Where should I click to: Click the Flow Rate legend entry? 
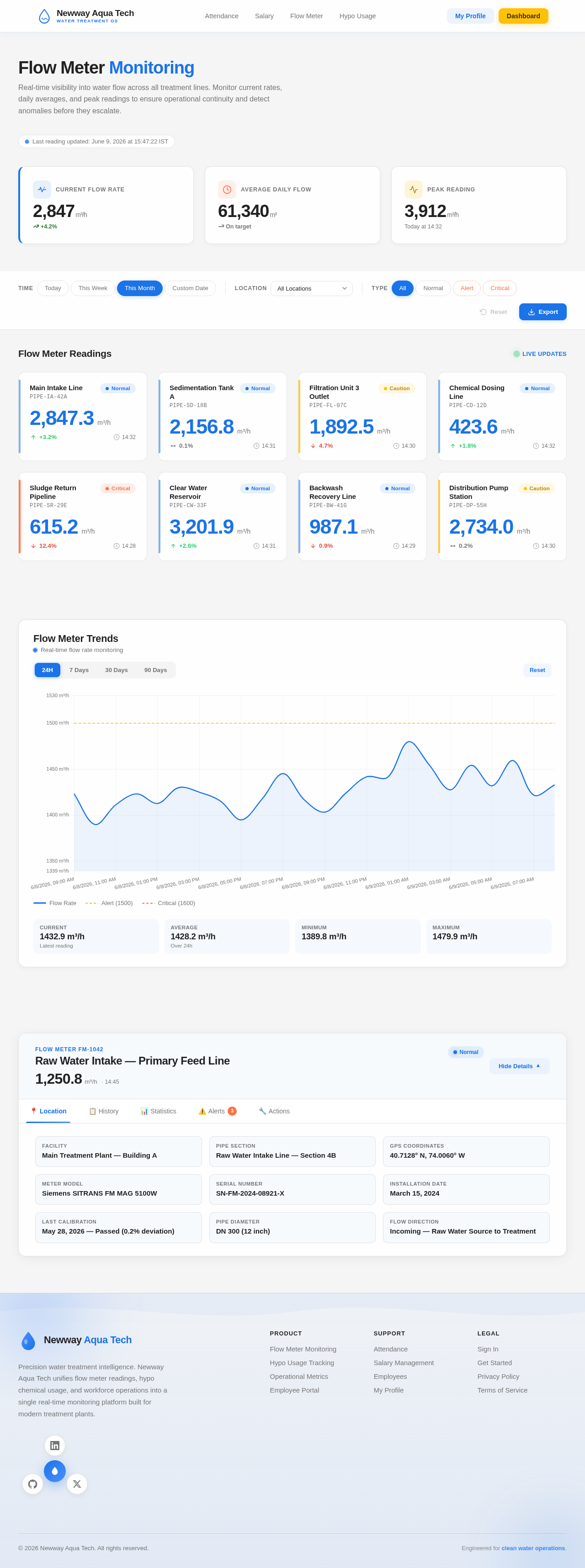pyautogui.click(x=55, y=903)
